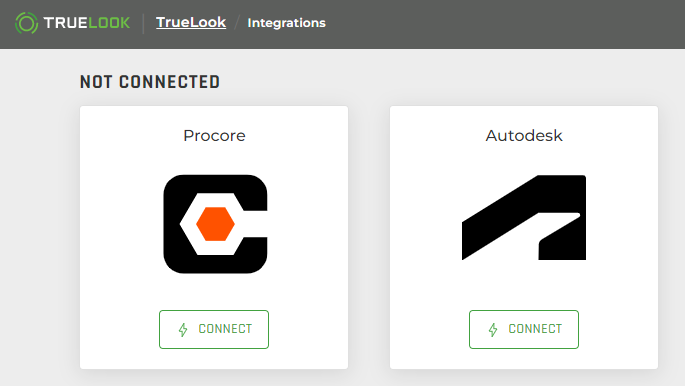This screenshot has width=685, height=386.
Task: Click the gray gap between the two cards
Action: click(369, 238)
